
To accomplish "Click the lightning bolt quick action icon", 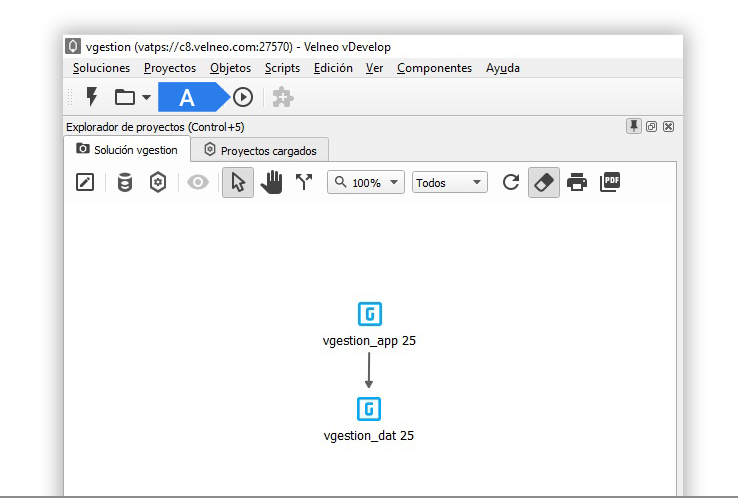I will (x=92, y=97).
